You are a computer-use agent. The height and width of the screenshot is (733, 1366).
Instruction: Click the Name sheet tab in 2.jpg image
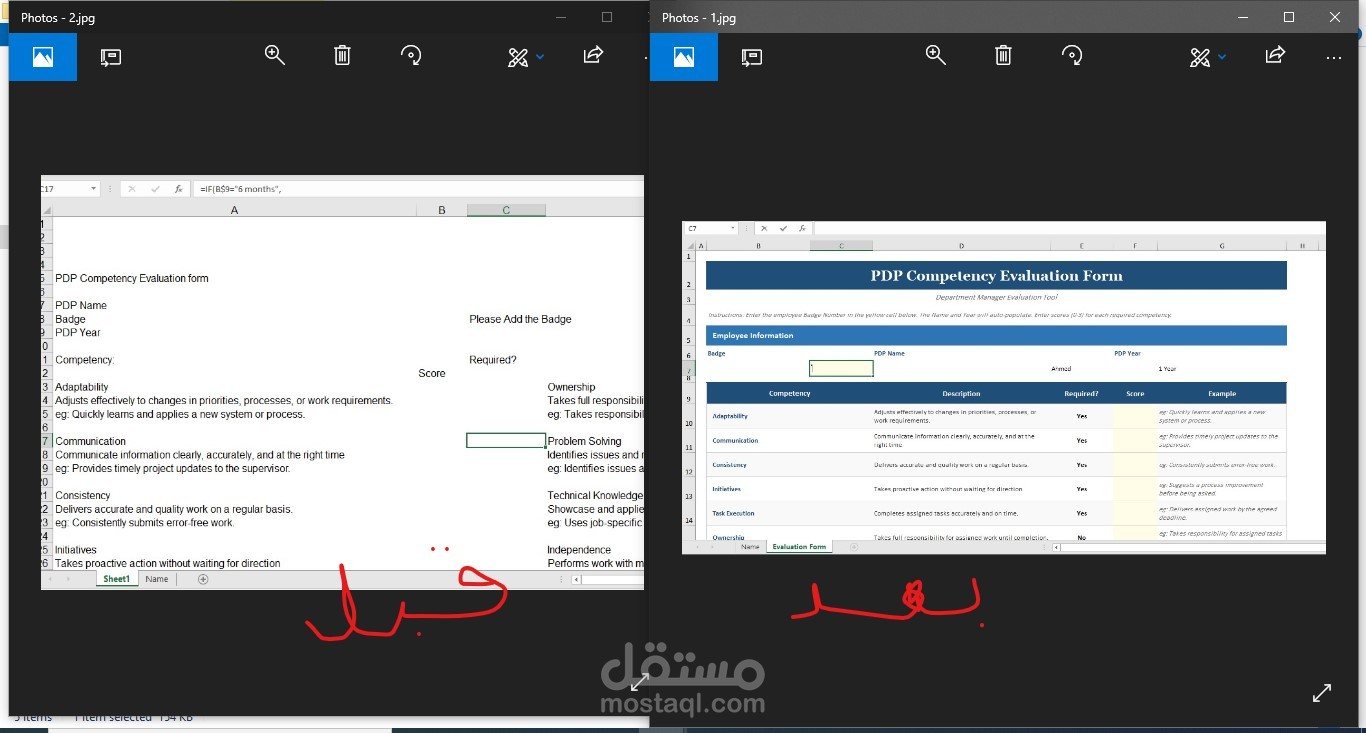[x=157, y=579]
